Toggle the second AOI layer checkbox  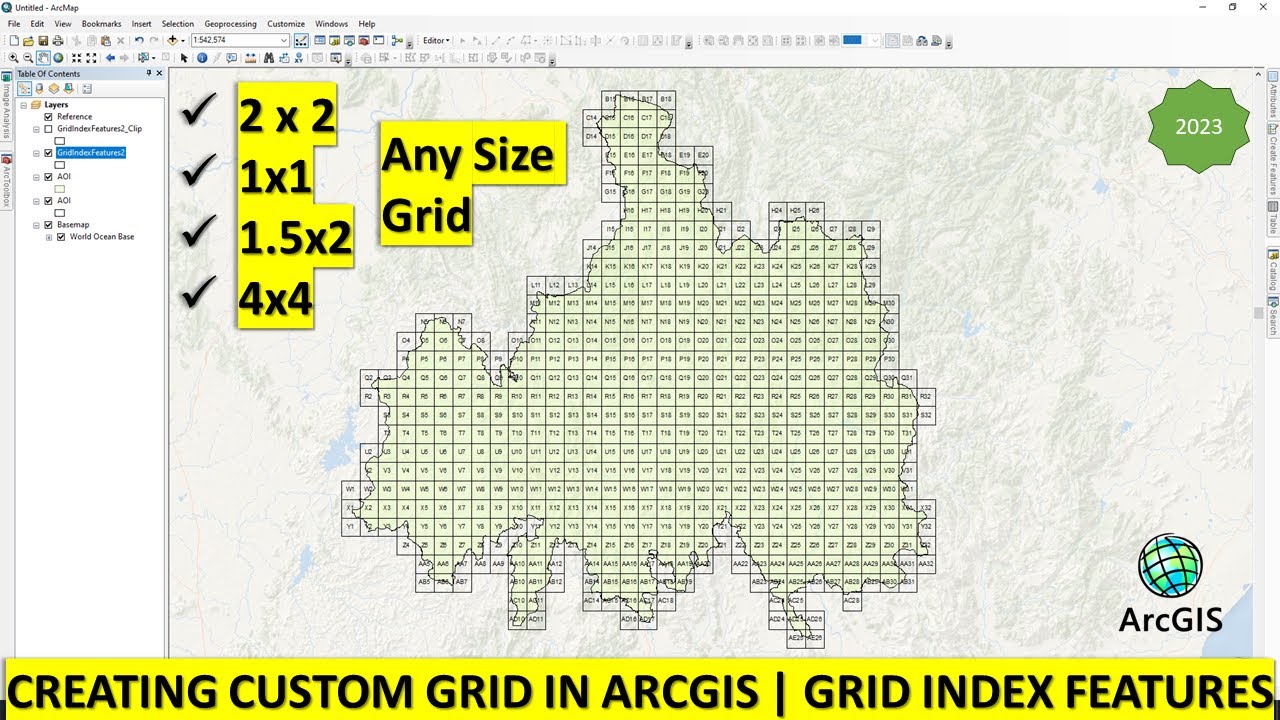48,201
